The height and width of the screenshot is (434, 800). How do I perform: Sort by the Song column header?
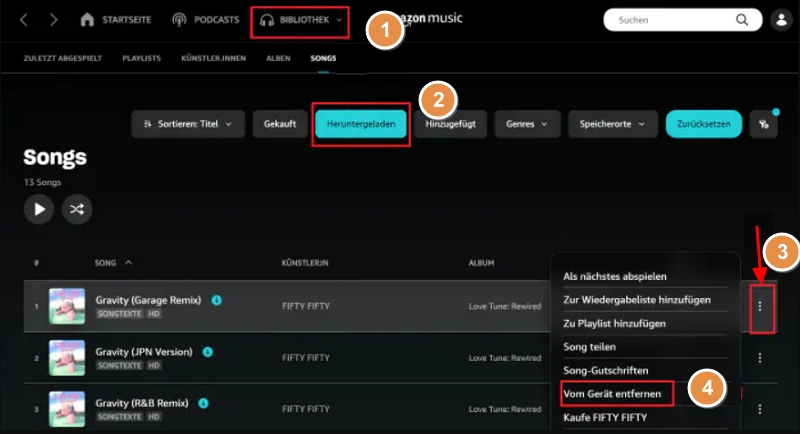point(113,263)
